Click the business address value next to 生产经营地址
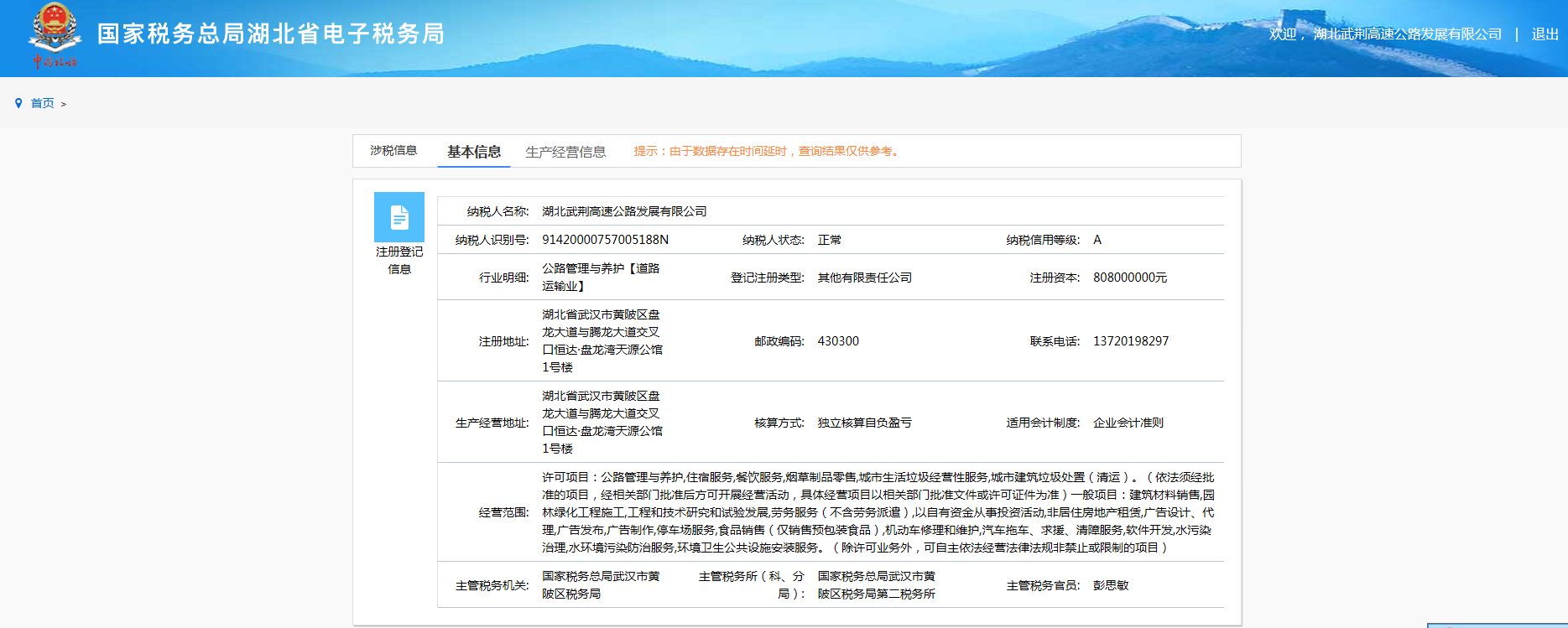The height and width of the screenshot is (628, 1568). tap(602, 422)
